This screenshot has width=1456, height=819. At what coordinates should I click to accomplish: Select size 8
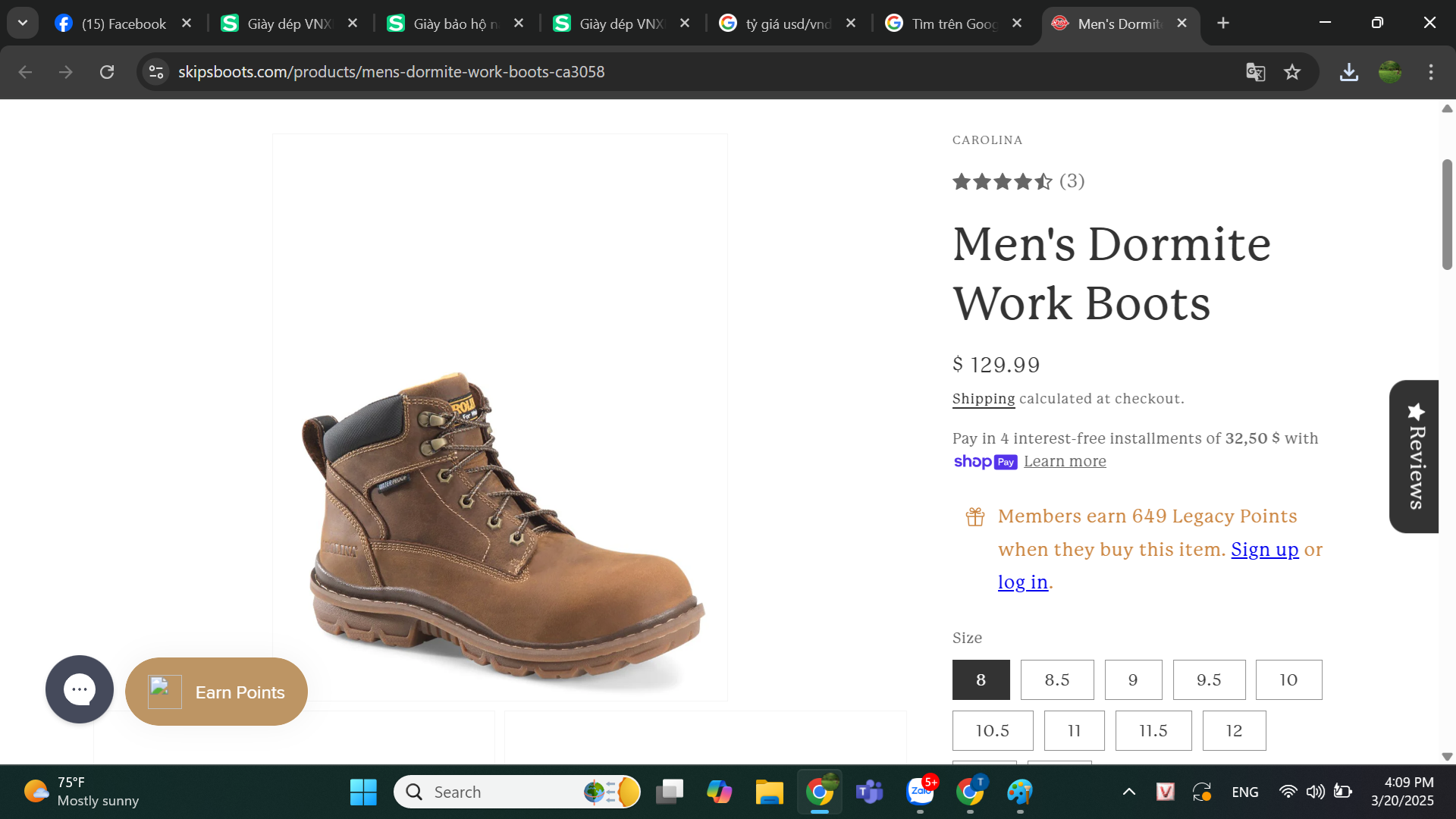[981, 679]
